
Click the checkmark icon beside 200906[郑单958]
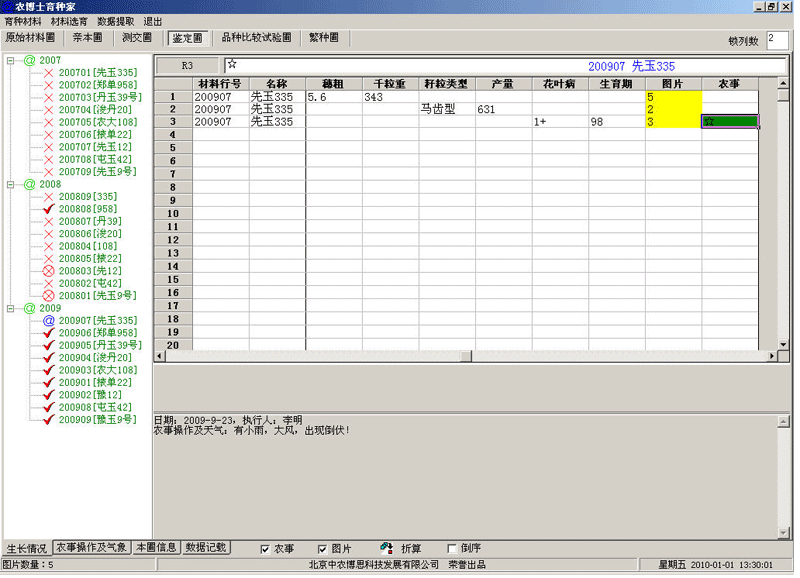48,333
